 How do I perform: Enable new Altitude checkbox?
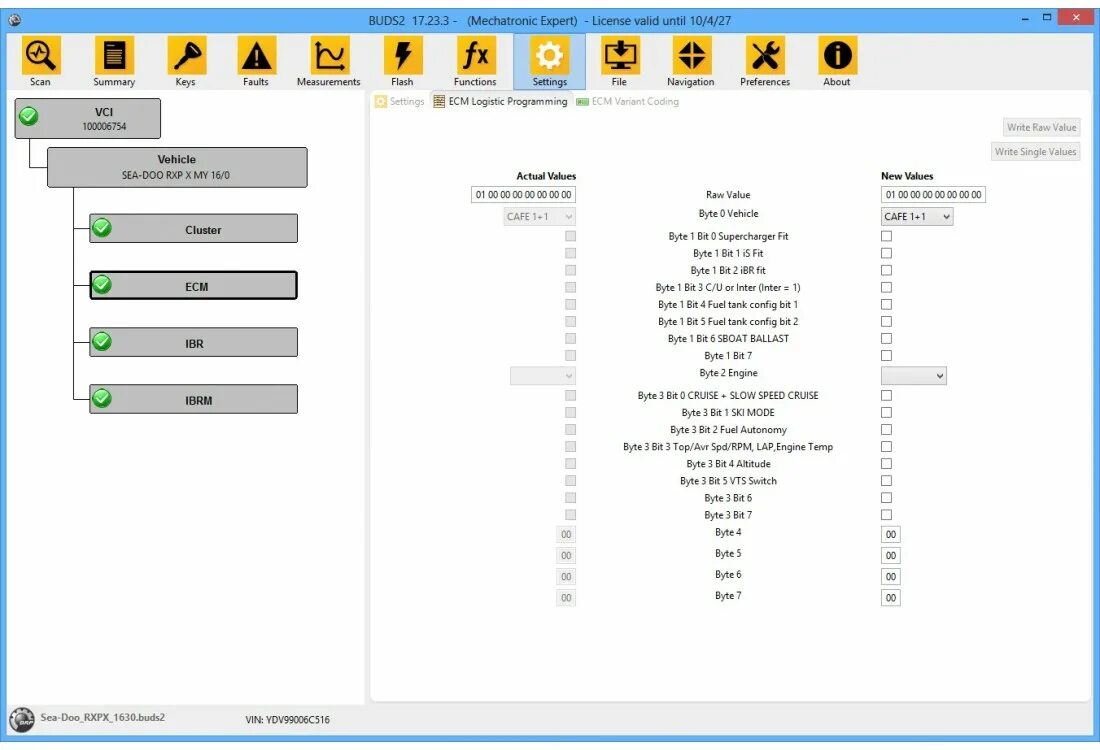(887, 464)
